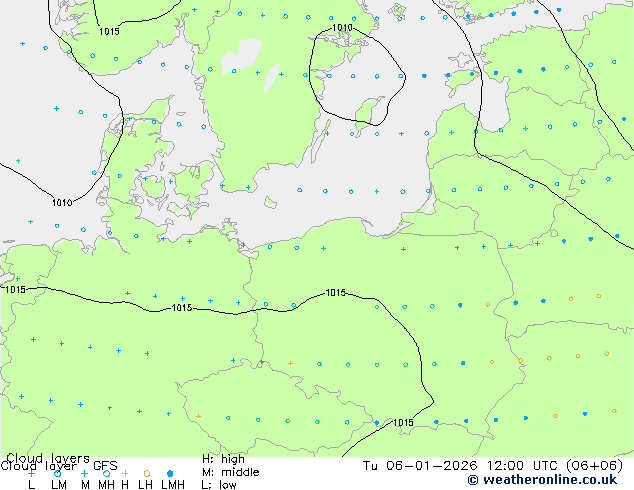Screen dimensions: 634x490
Task: Click the 1010 label on the closed Baltic isobar
Action: click(342, 27)
